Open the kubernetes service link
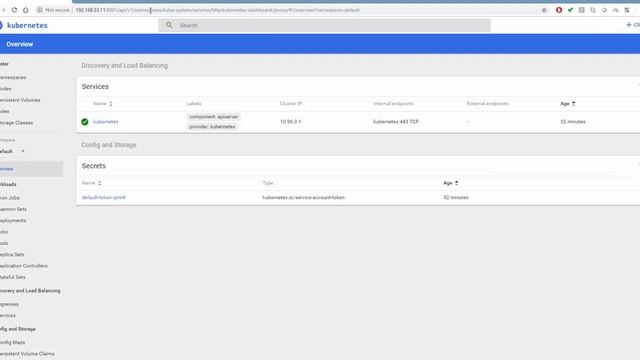Image resolution: width=640 pixels, height=360 pixels. [105, 122]
